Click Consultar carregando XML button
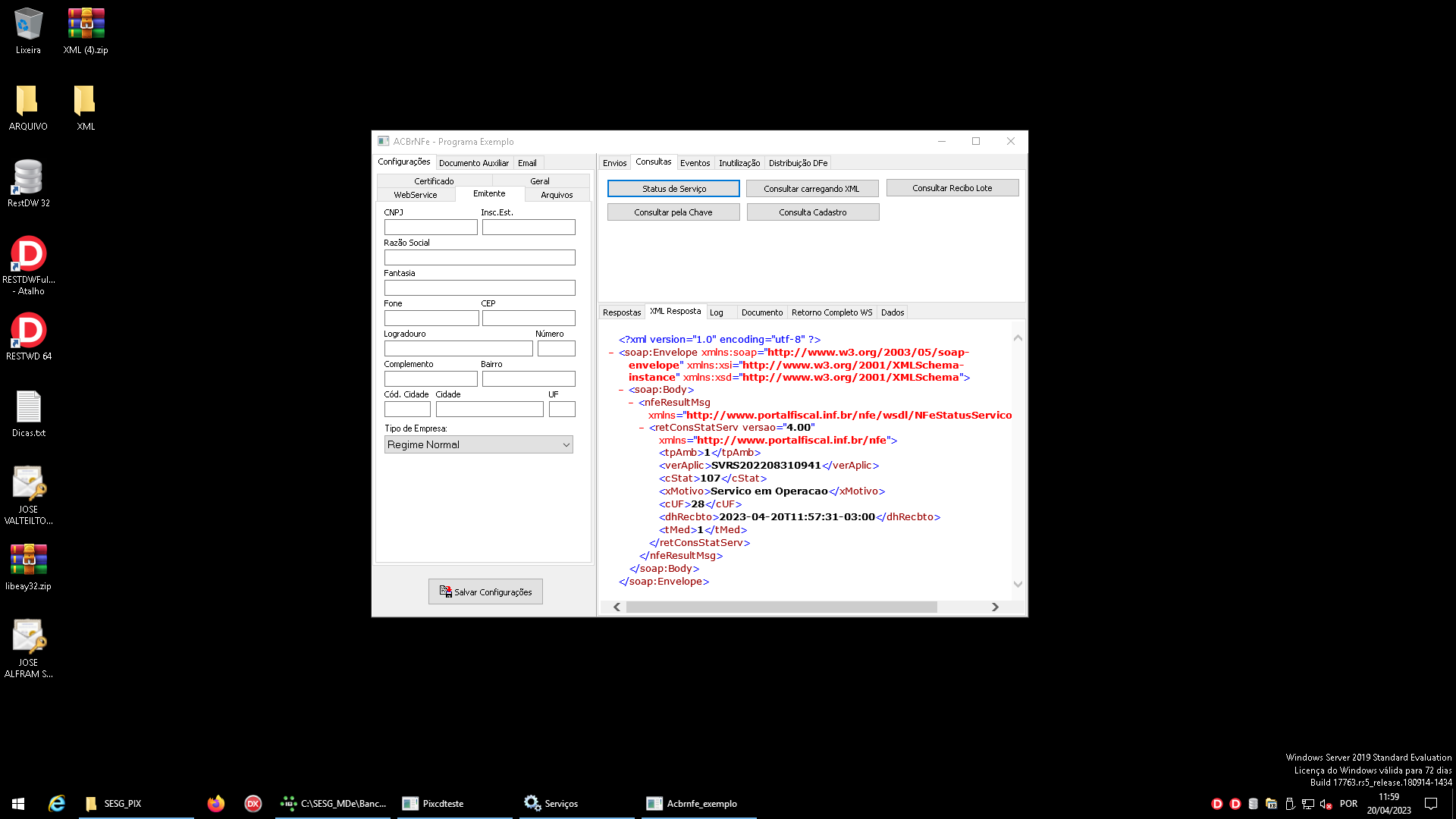Image resolution: width=1456 pixels, height=819 pixels. click(x=811, y=189)
